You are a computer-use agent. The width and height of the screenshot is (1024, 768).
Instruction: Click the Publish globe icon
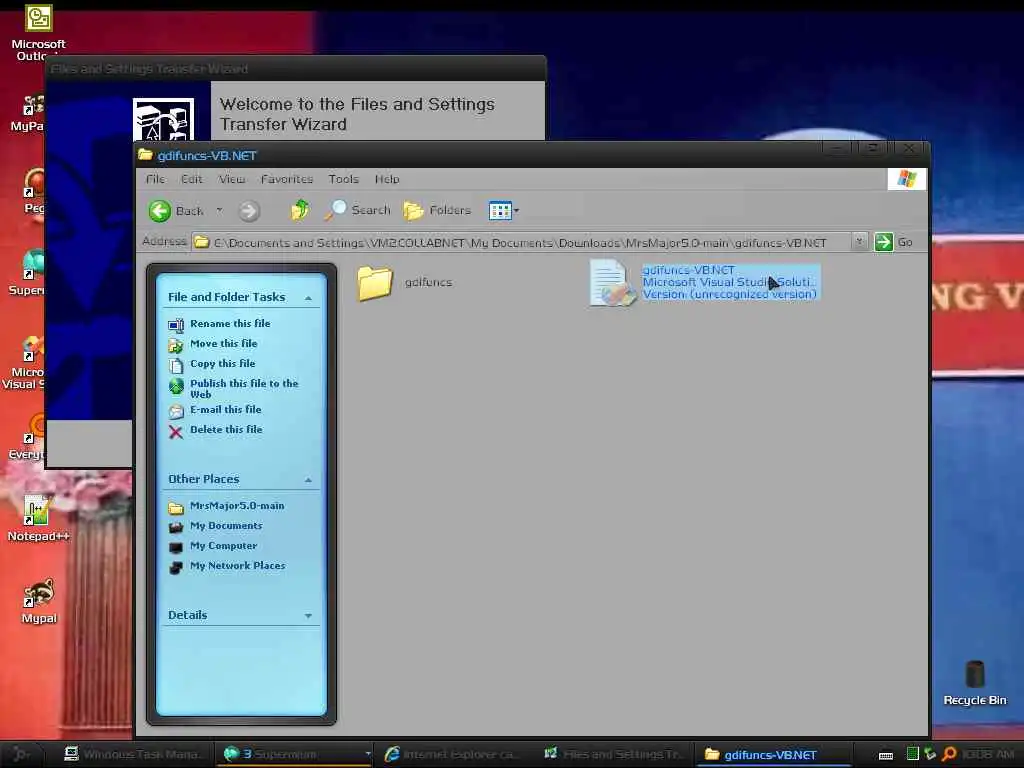(176, 387)
